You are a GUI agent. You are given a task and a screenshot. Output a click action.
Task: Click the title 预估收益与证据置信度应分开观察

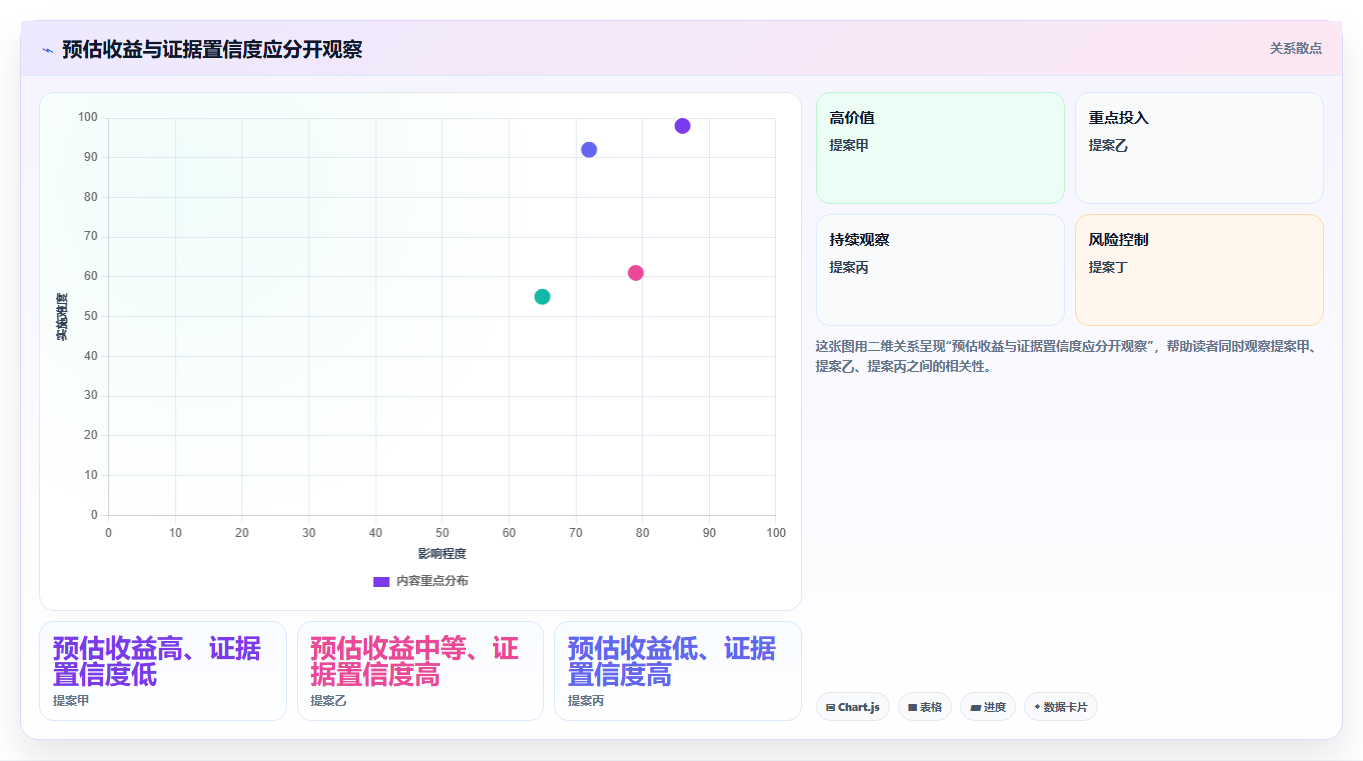[x=212, y=50]
